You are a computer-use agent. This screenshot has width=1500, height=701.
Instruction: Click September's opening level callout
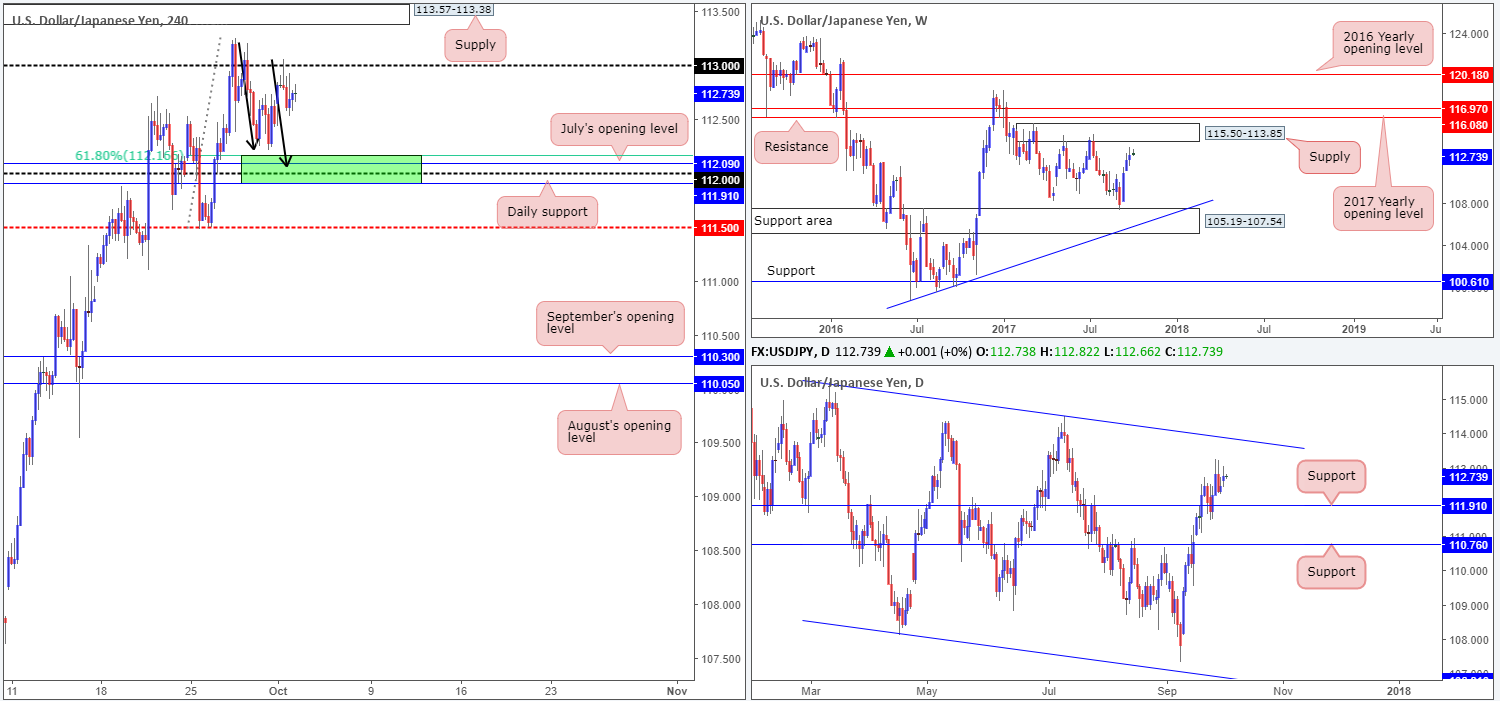click(610, 322)
